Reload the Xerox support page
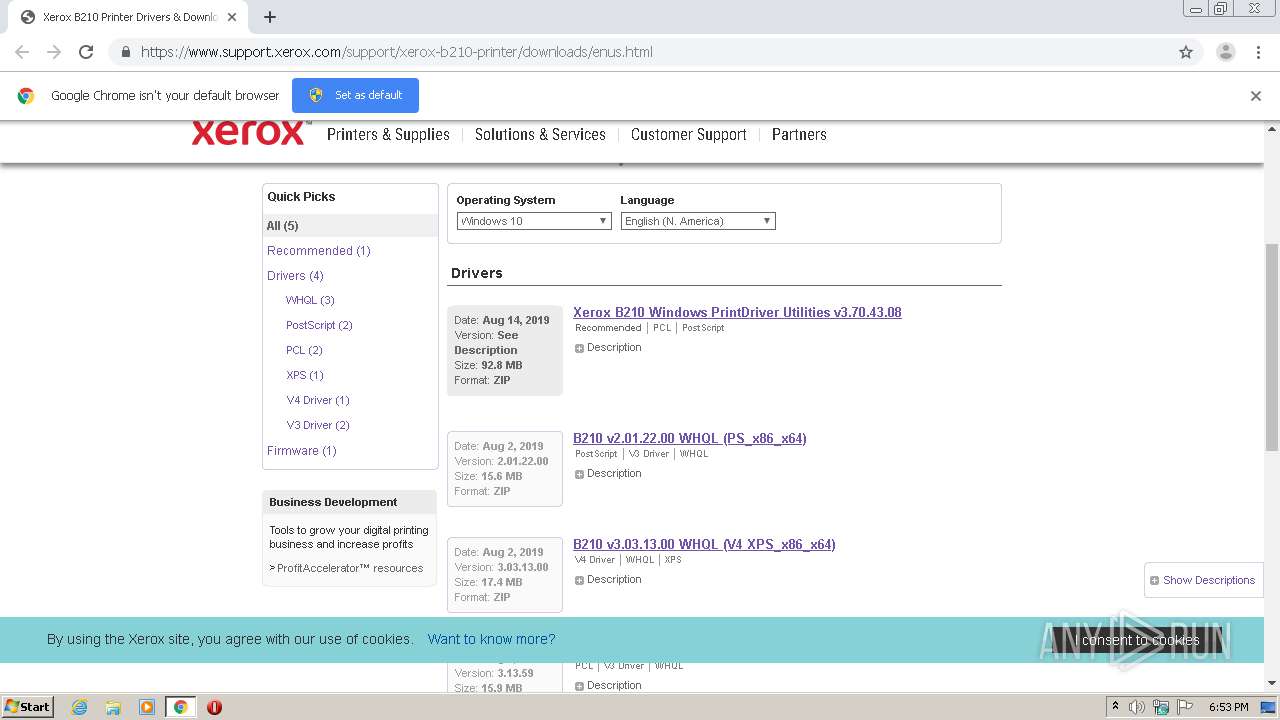The image size is (1280, 720). pyautogui.click(x=86, y=52)
